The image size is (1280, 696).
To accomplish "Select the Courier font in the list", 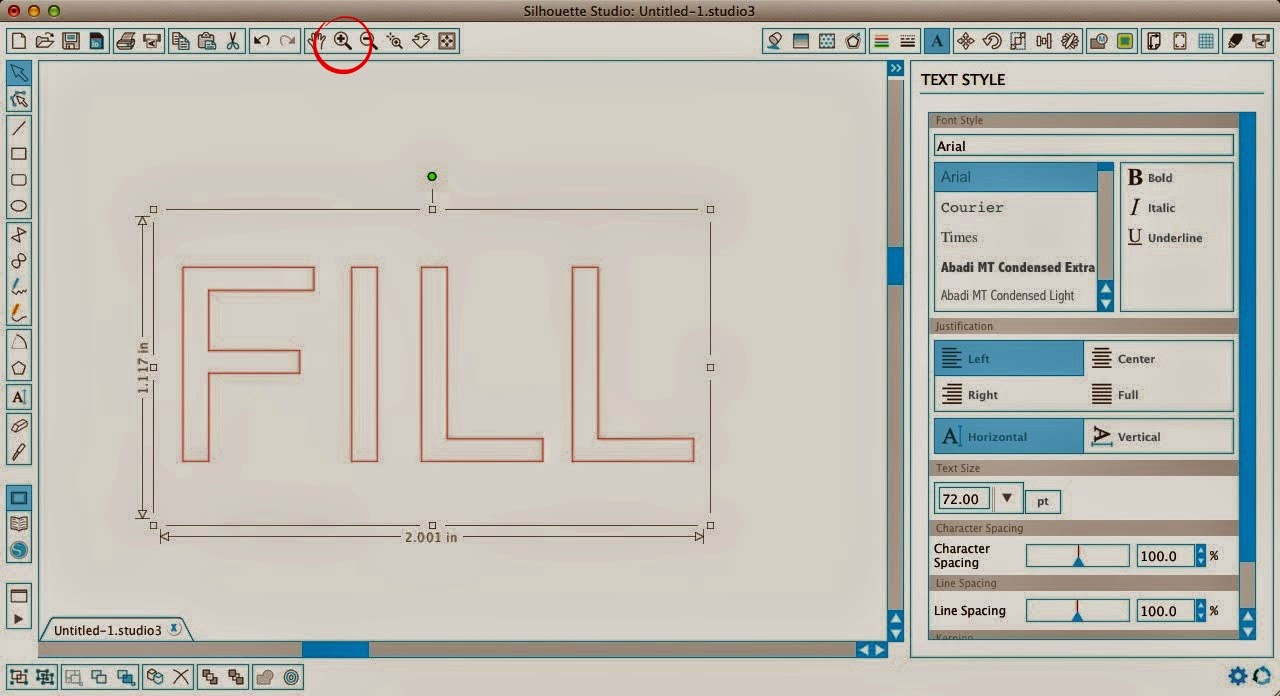I will 971,207.
